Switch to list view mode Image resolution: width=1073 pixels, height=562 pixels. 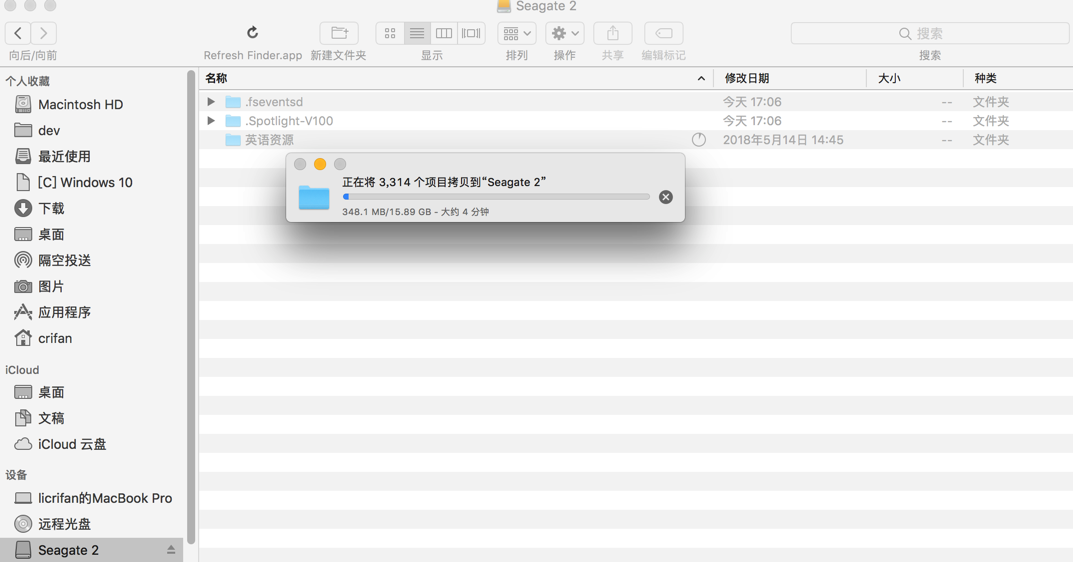pos(417,33)
